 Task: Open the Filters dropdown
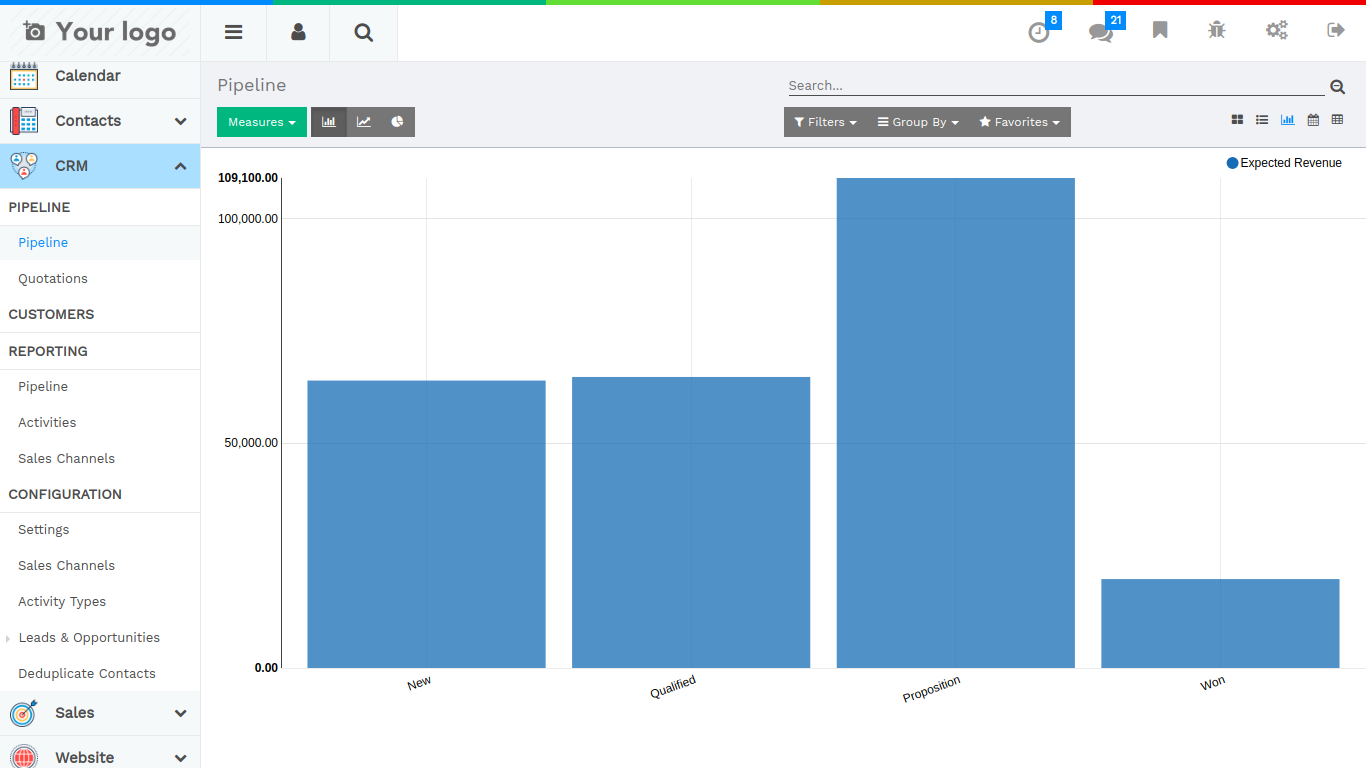tap(825, 122)
